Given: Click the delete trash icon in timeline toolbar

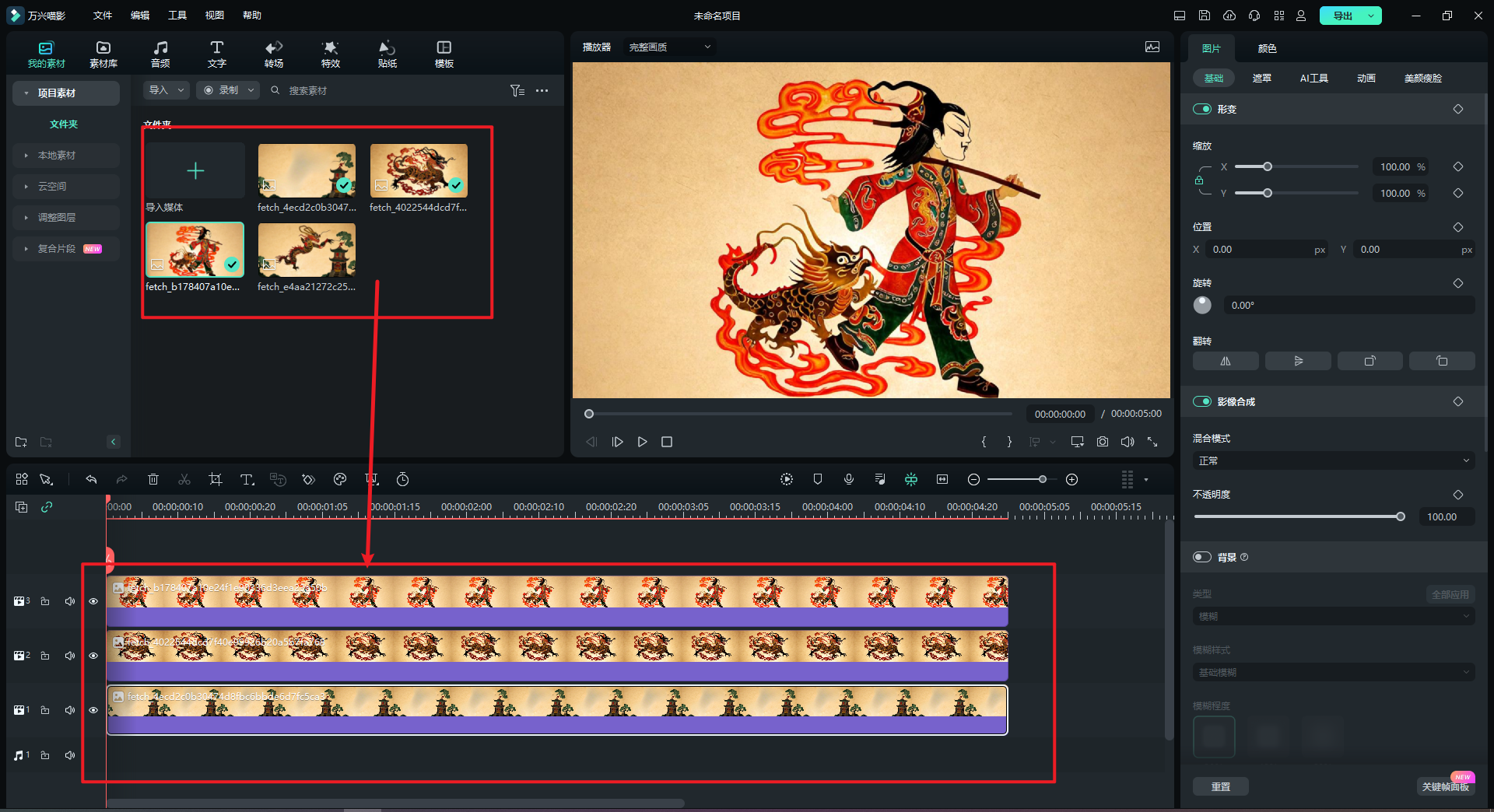Looking at the screenshot, I should tap(153, 480).
